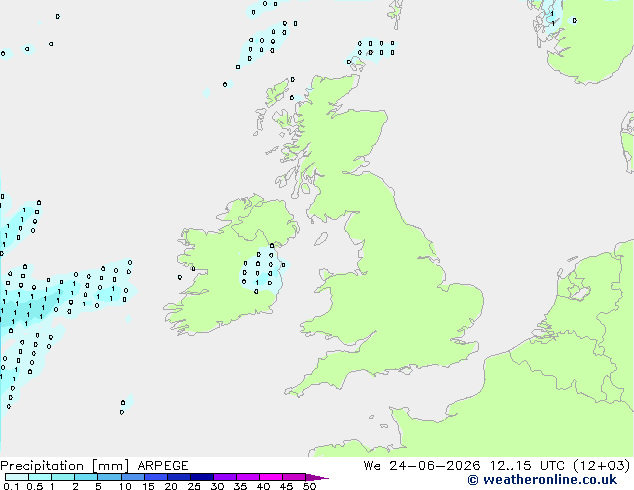Click the '0.1' legend scale label
Image resolution: width=634 pixels, height=490 pixels.
[x=11, y=486]
